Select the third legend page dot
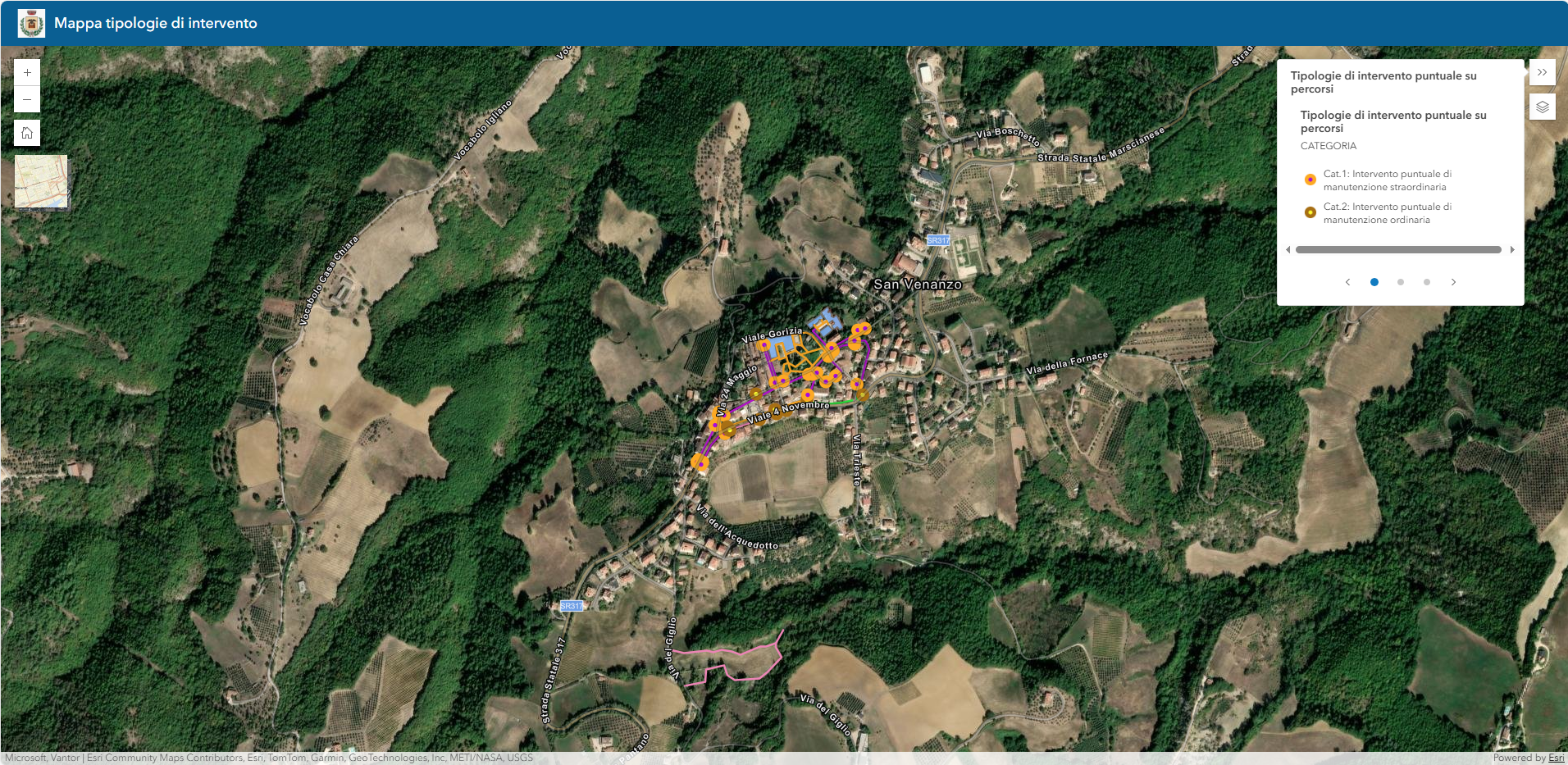The image size is (1568, 765). [x=1427, y=282]
